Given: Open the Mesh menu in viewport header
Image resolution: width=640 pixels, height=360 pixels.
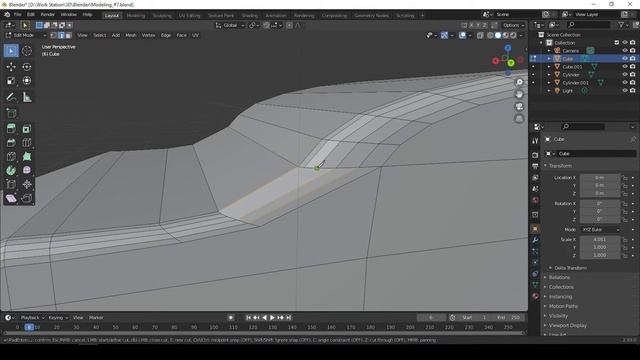Looking at the screenshot, I should coord(131,36).
